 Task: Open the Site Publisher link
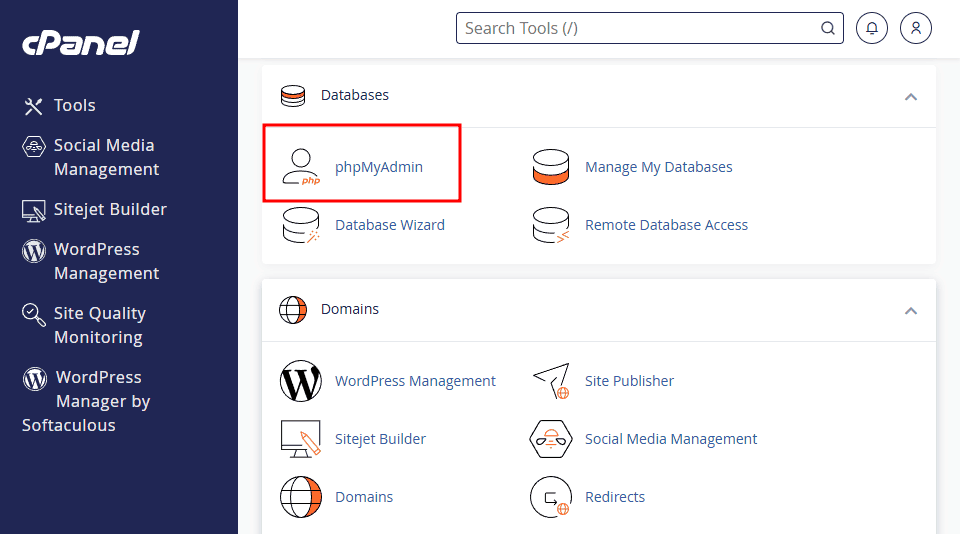pyautogui.click(x=629, y=381)
